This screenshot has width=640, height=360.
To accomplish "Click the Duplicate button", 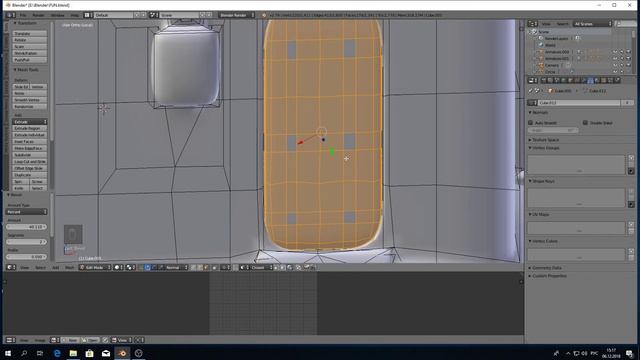I will [x=29, y=175].
